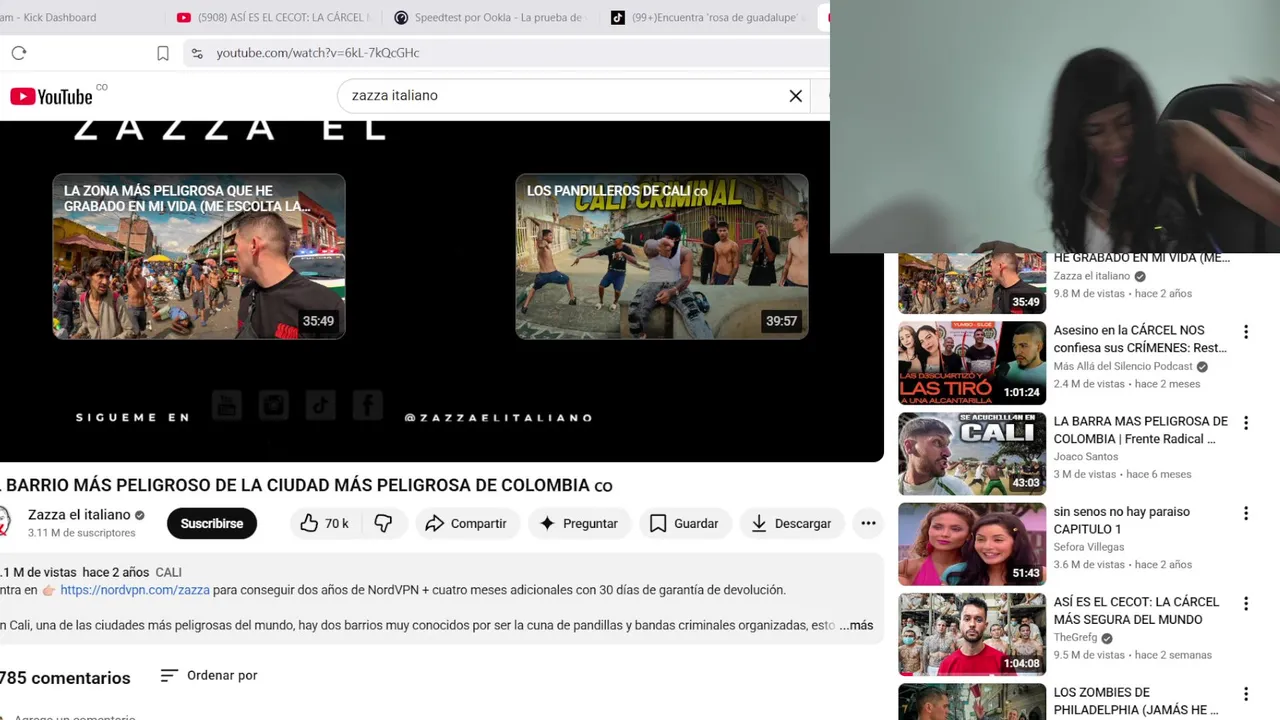Image resolution: width=1280 pixels, height=720 pixels.
Task: Bookmark this page via the bookmark icon
Action: click(x=163, y=53)
